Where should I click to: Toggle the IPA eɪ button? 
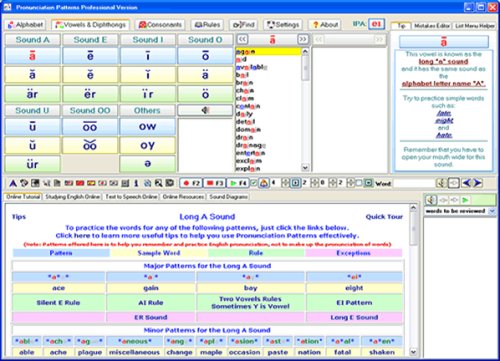coord(376,24)
